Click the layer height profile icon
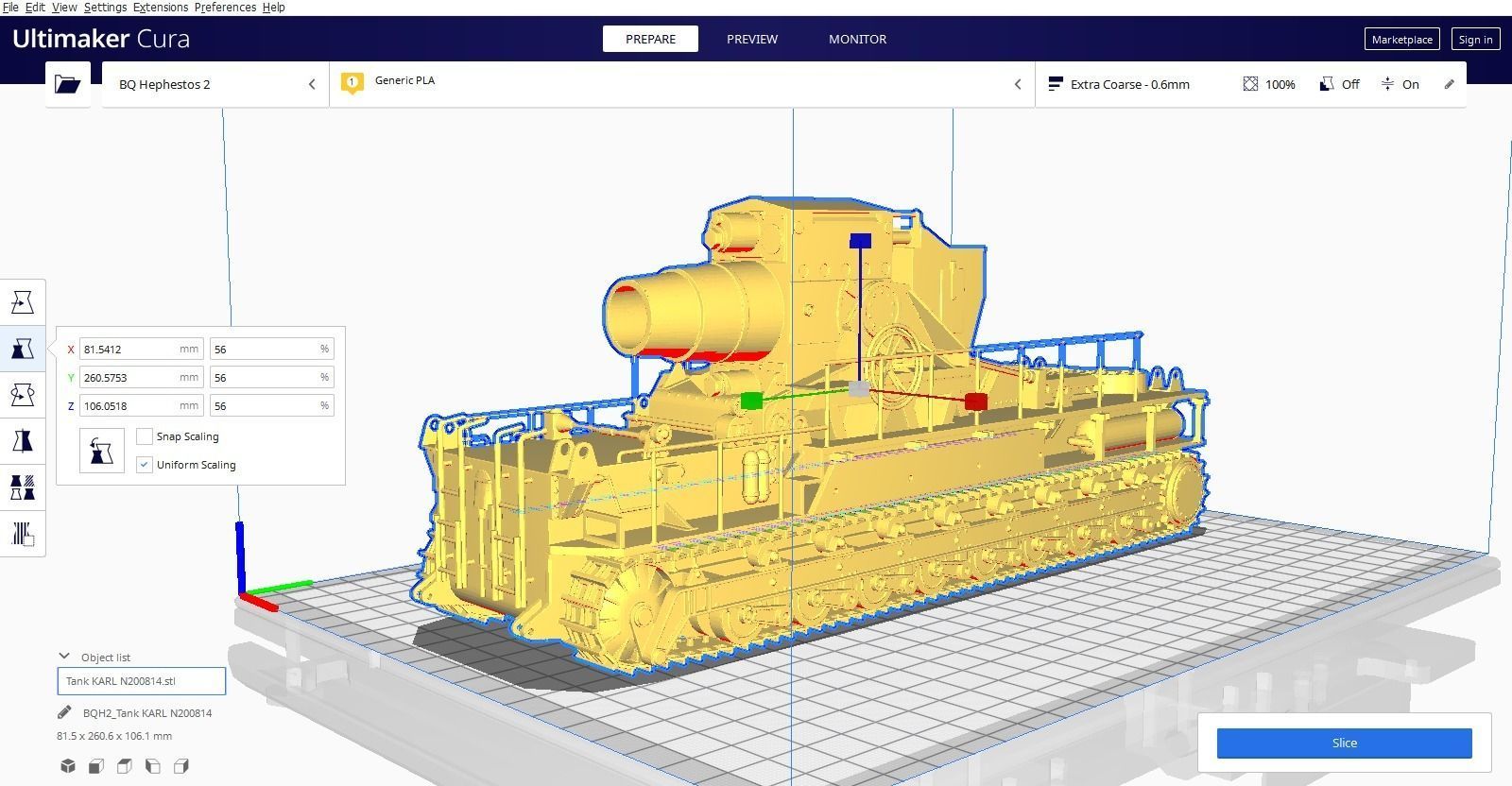 pyautogui.click(x=1056, y=84)
